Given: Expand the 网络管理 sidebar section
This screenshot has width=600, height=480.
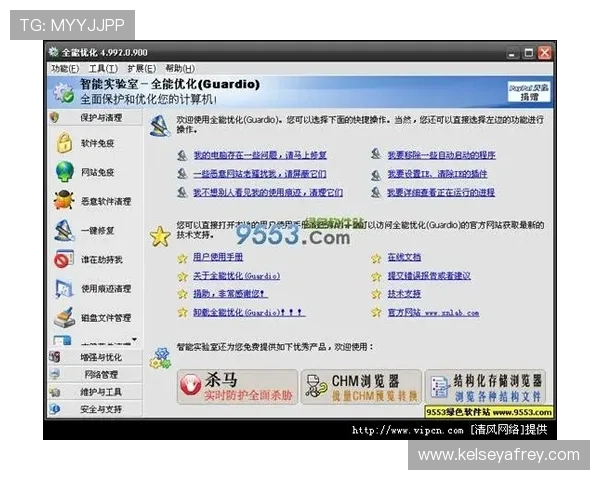Looking at the screenshot, I should click(x=95, y=374).
